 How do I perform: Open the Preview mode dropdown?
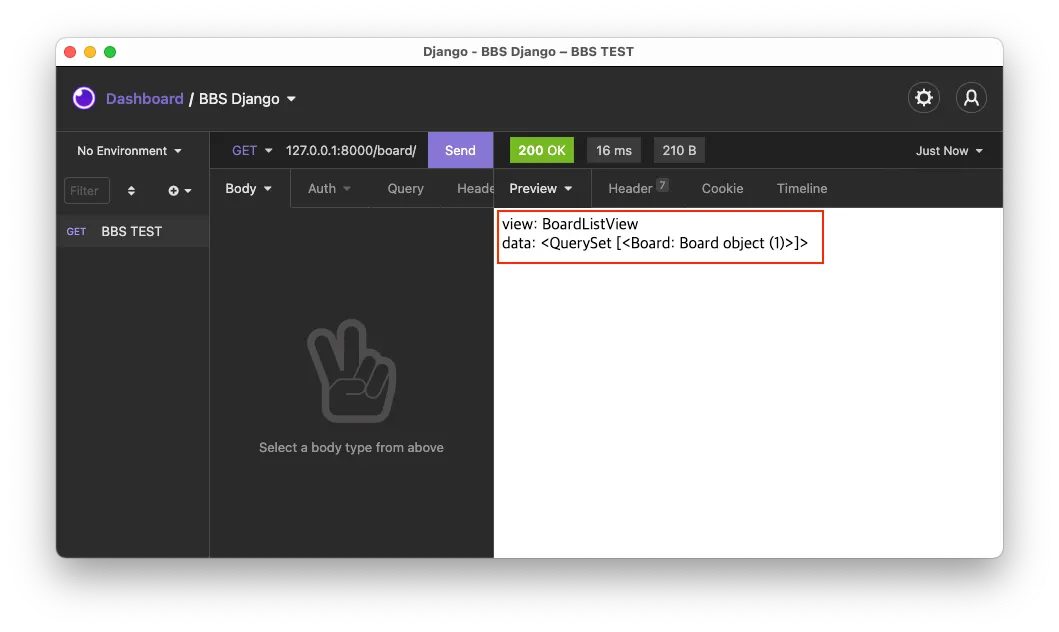pyautogui.click(x=540, y=188)
